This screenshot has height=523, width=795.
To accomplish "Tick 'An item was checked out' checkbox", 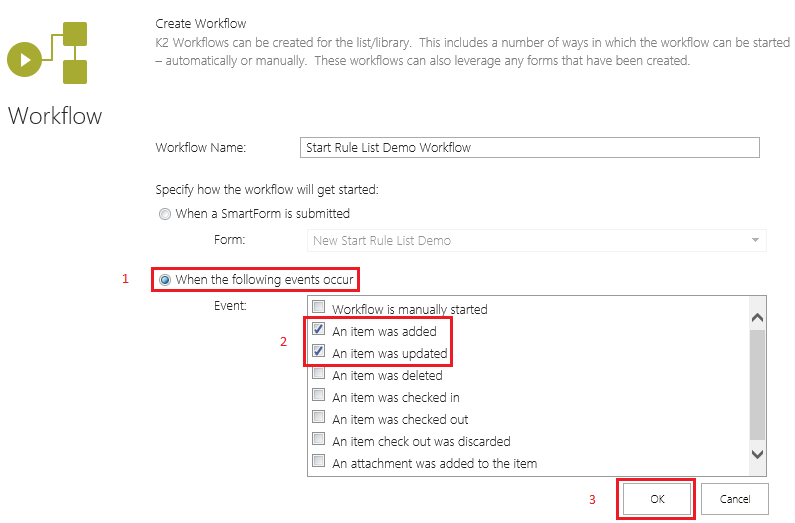I will 319,418.
